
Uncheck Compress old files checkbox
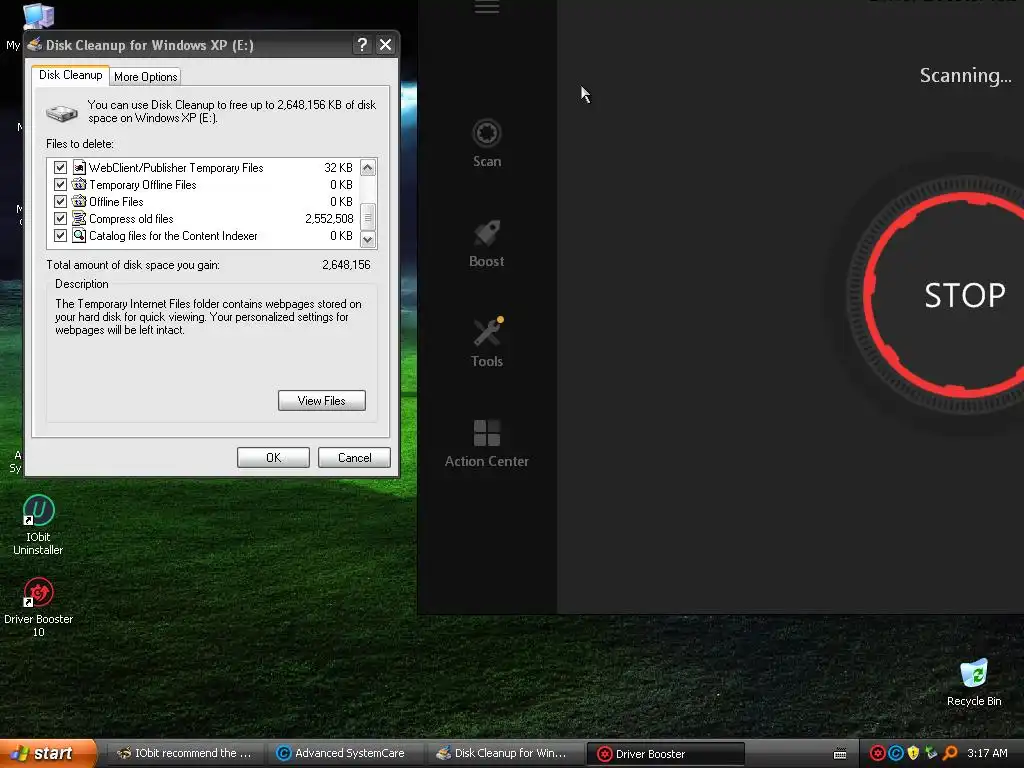pyautogui.click(x=60, y=218)
